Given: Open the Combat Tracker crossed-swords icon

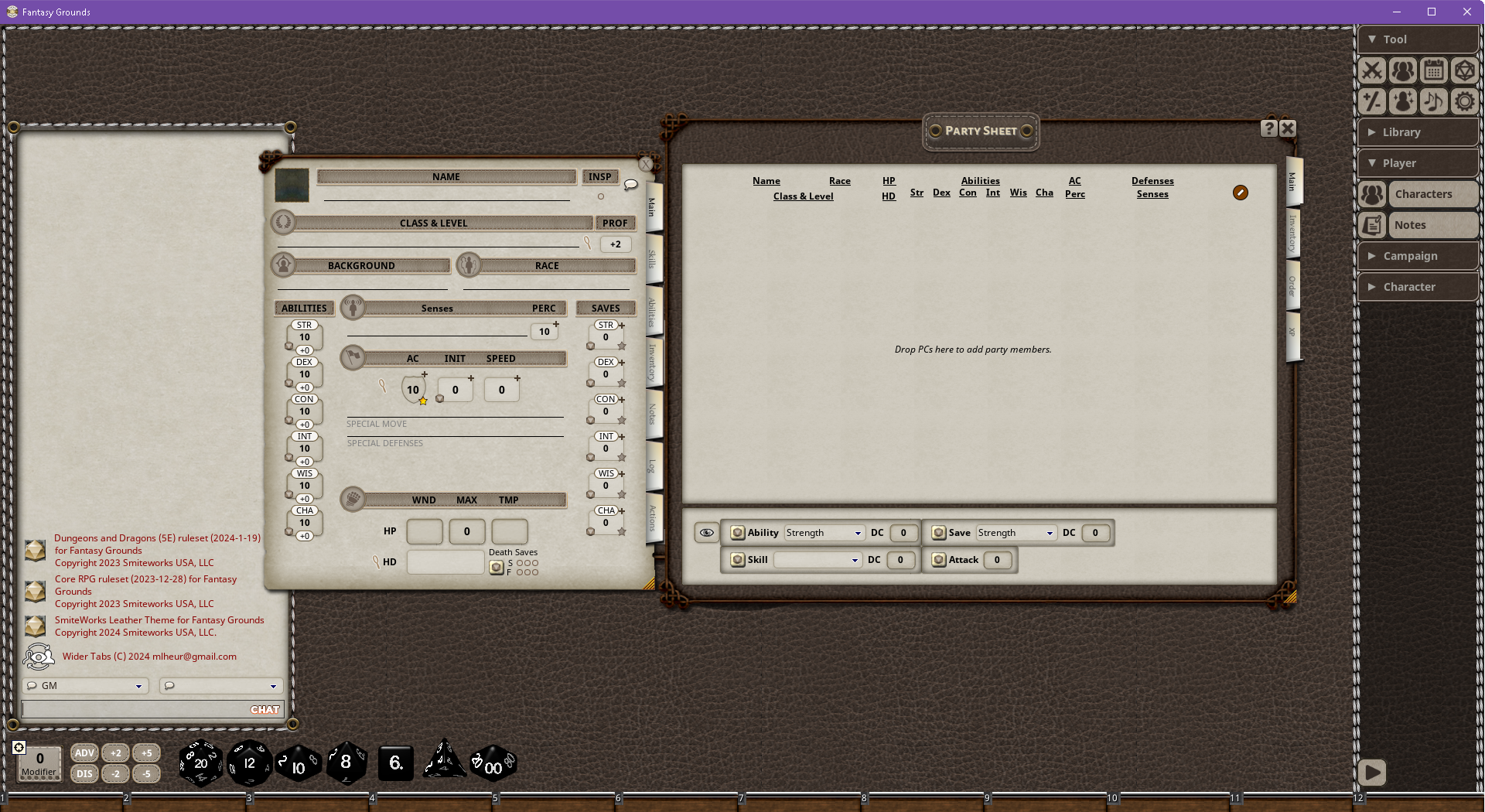Looking at the screenshot, I should click(x=1372, y=70).
